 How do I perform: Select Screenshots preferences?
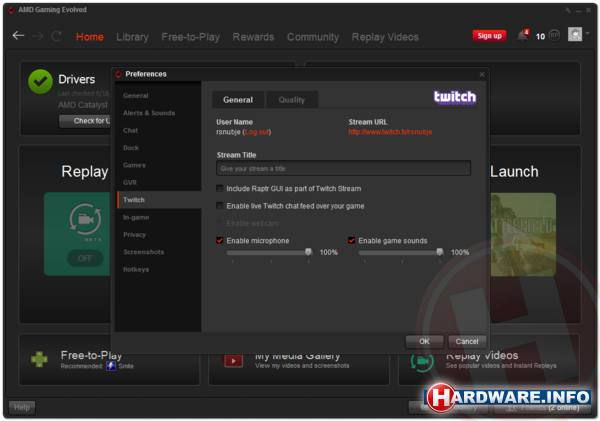(x=159, y=252)
